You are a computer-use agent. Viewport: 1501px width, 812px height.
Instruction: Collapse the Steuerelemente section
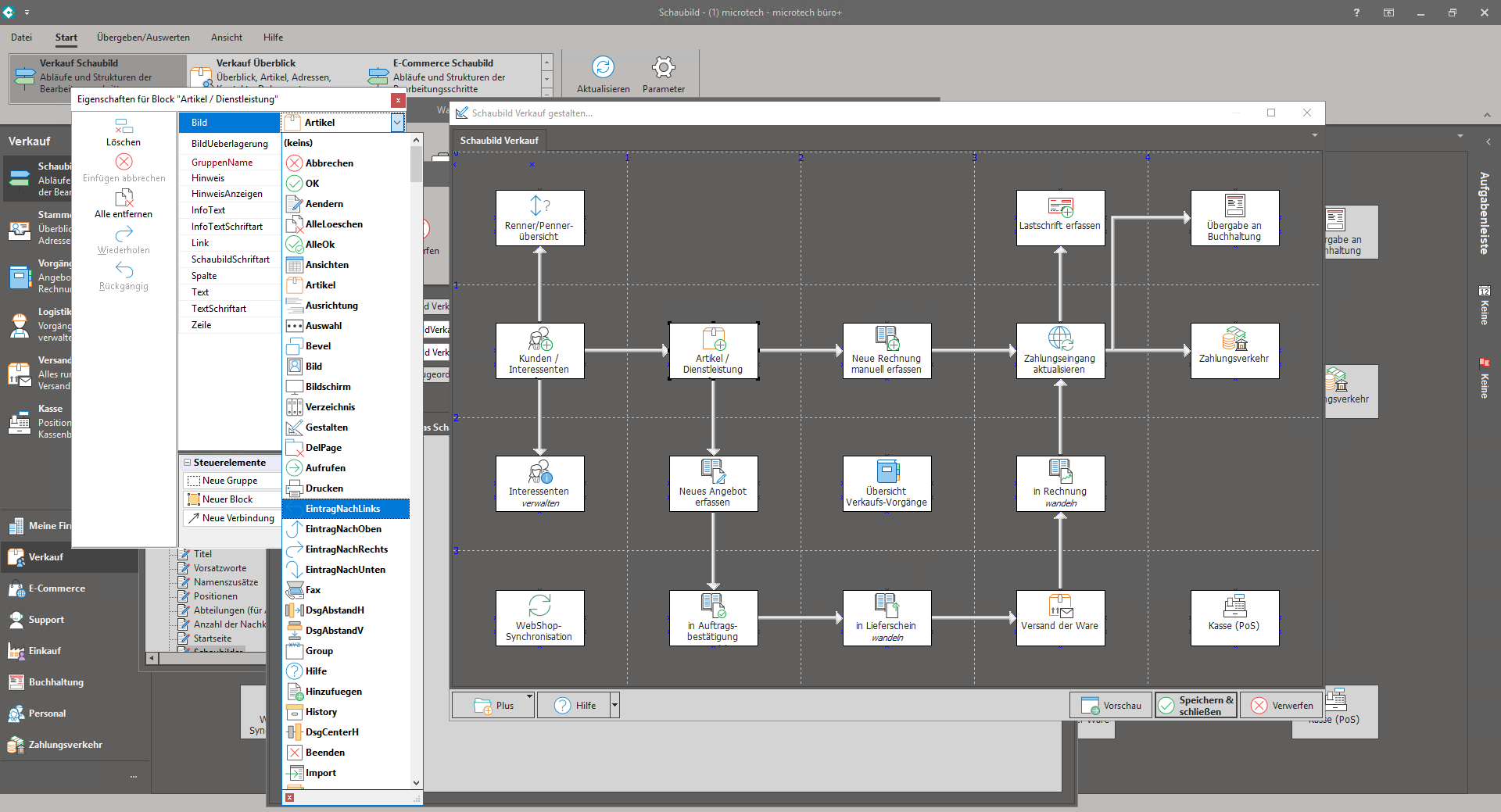[x=188, y=463]
